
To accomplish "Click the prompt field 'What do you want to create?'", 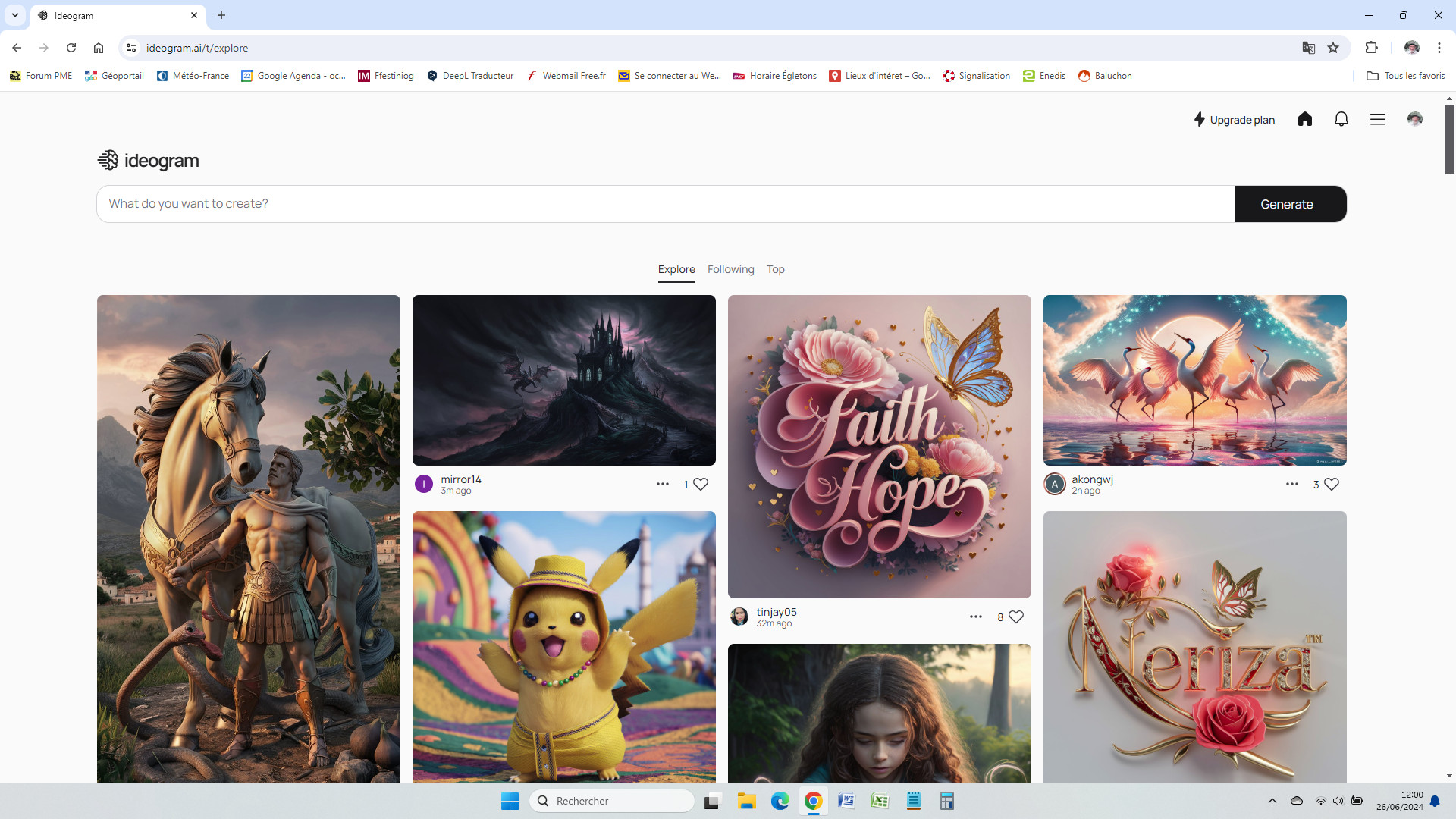I will click(665, 204).
